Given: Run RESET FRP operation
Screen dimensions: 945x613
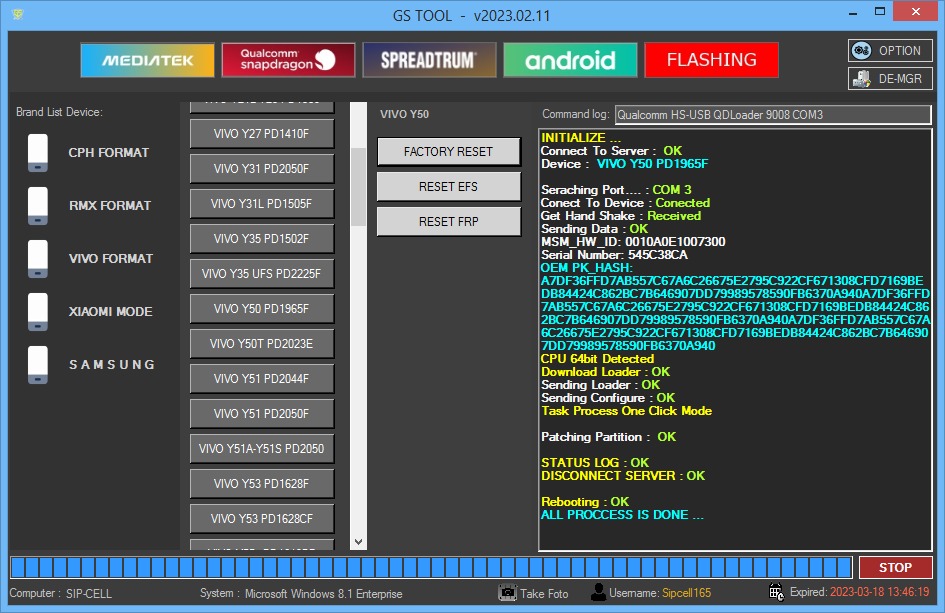Looking at the screenshot, I should 449,222.
